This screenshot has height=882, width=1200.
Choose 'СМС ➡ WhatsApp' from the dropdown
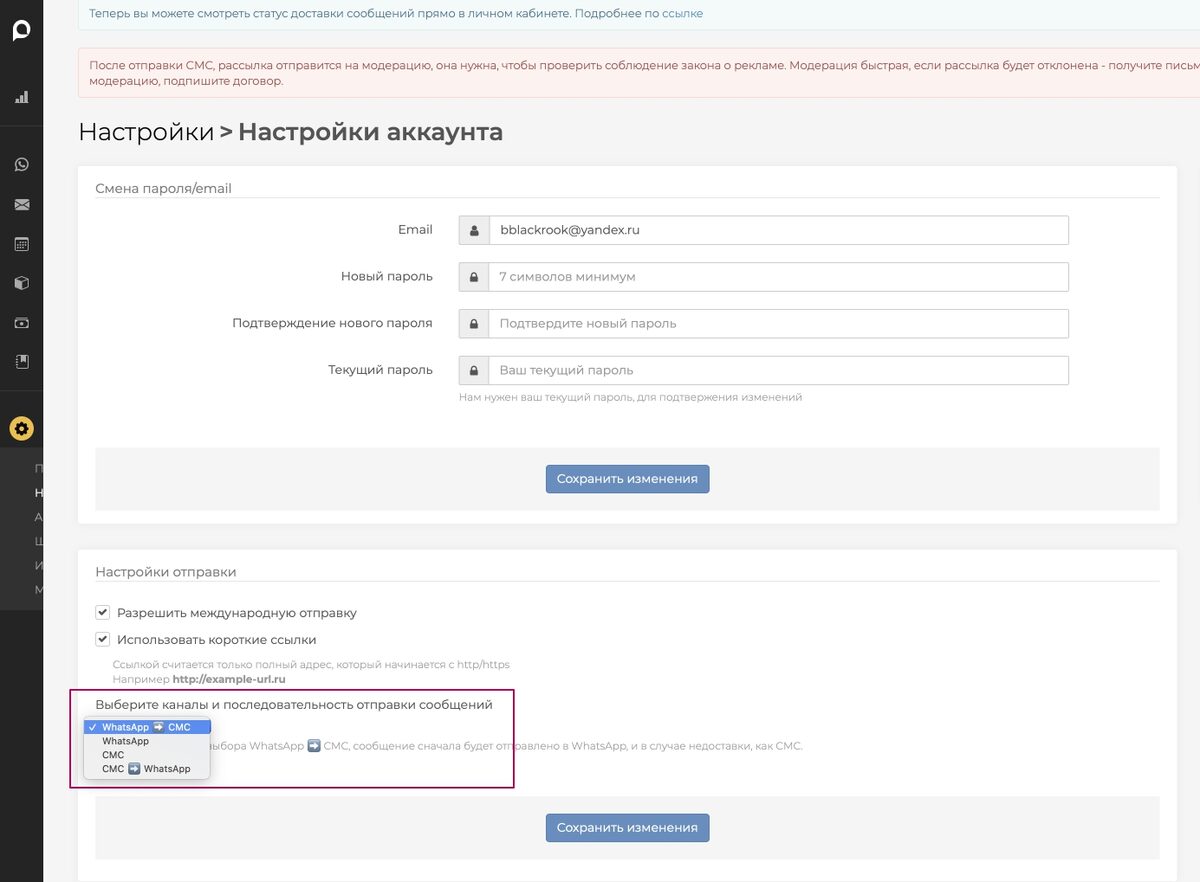click(x=146, y=769)
